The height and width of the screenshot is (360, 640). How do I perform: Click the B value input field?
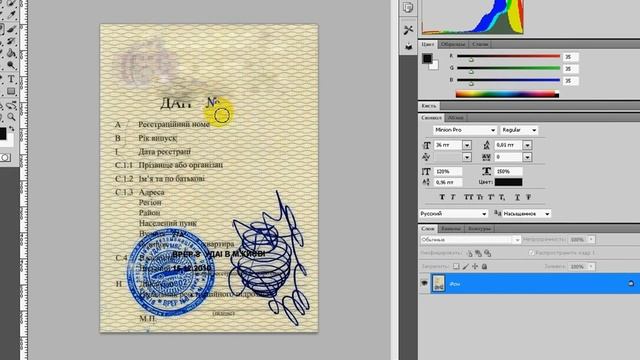click(570, 81)
